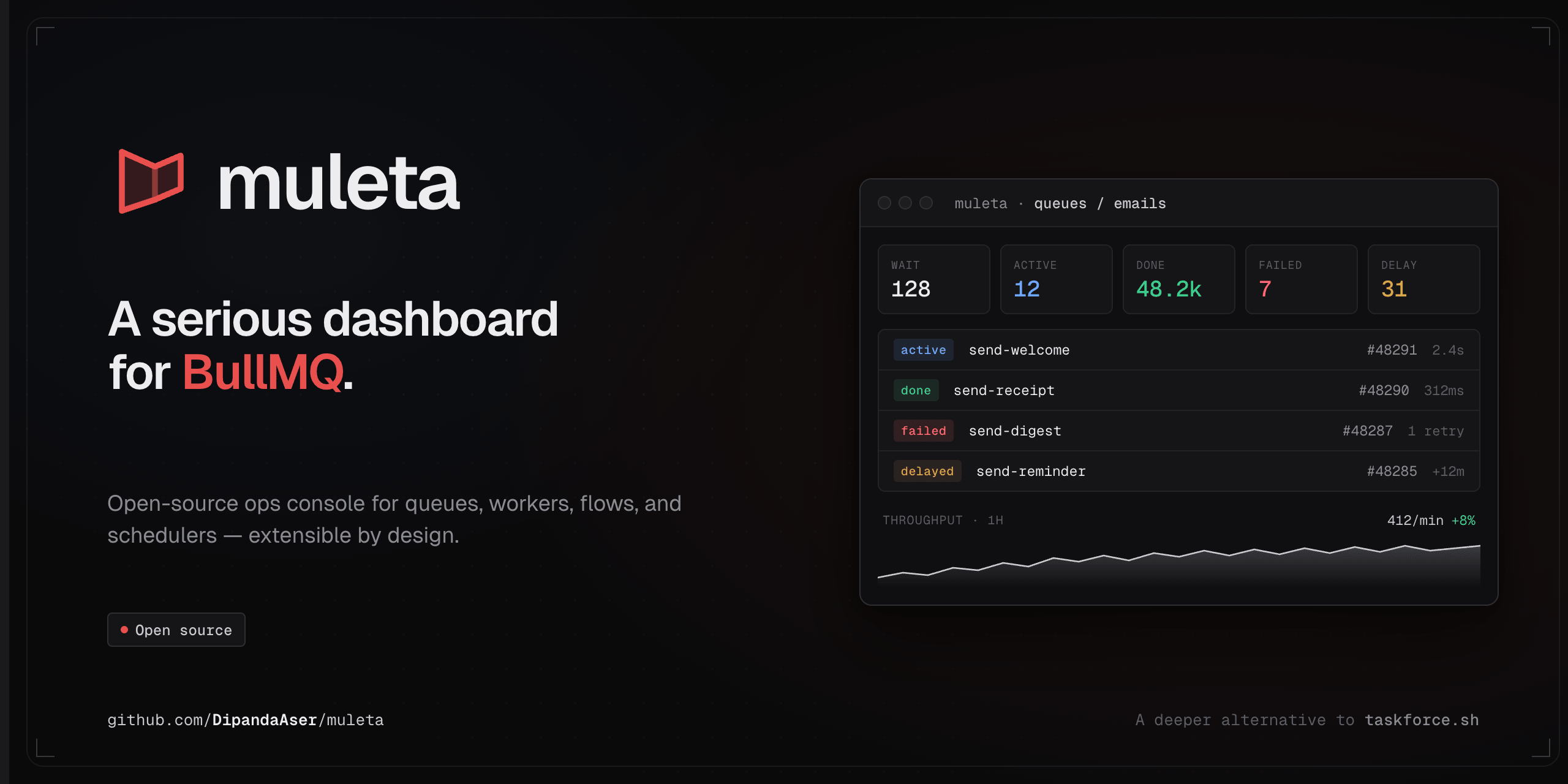Click the red dot in Open source badge
The height and width of the screenshot is (784, 1568).
point(124,630)
